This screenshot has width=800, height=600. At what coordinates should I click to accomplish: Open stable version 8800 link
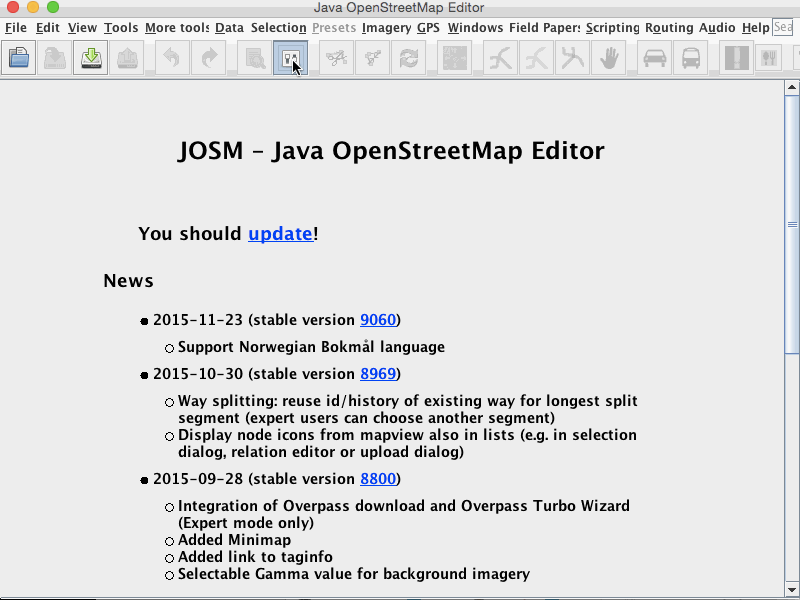(378, 479)
